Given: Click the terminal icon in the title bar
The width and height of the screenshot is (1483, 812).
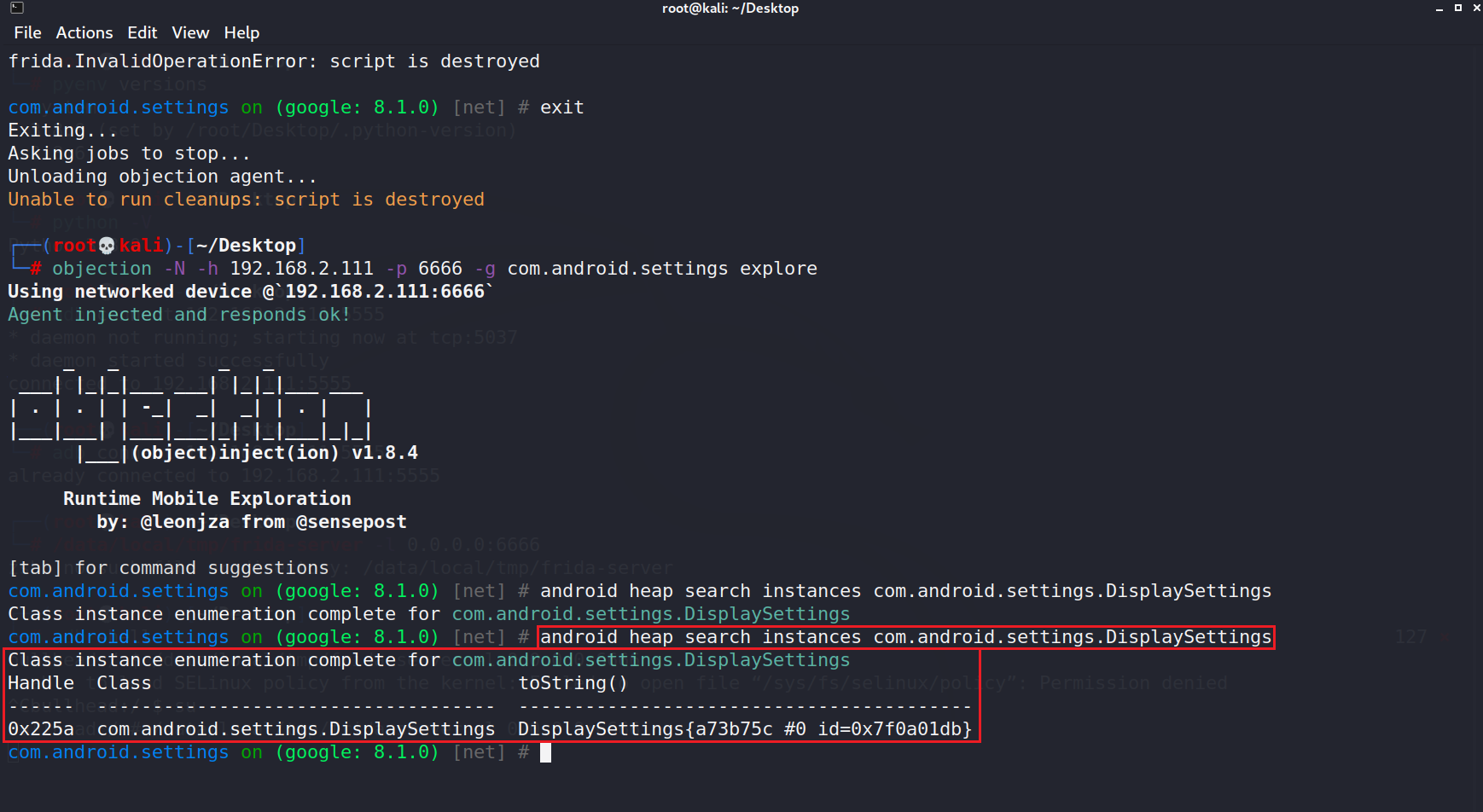Looking at the screenshot, I should point(17,8).
